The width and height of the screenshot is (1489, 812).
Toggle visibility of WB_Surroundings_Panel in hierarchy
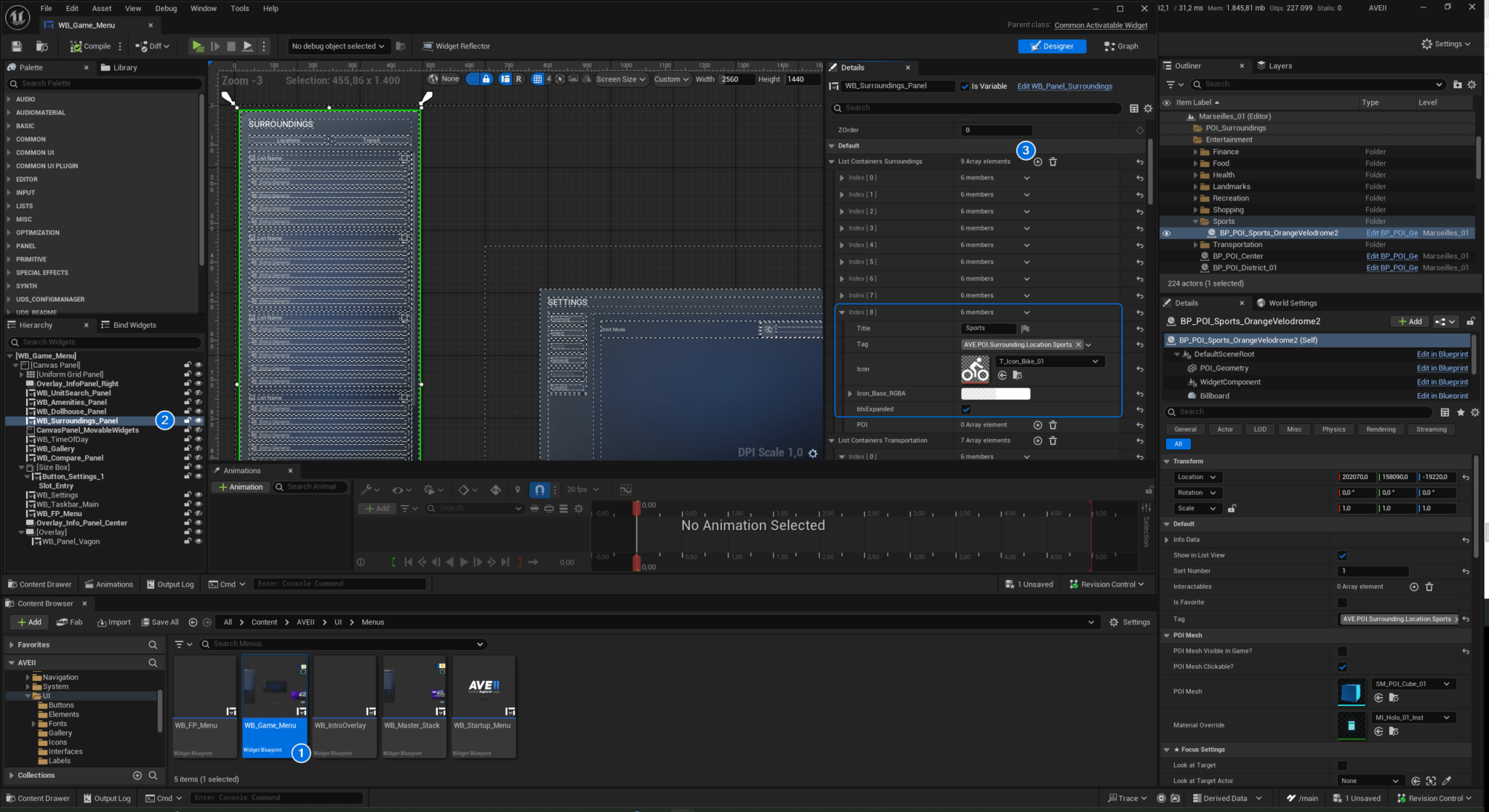[198, 421]
